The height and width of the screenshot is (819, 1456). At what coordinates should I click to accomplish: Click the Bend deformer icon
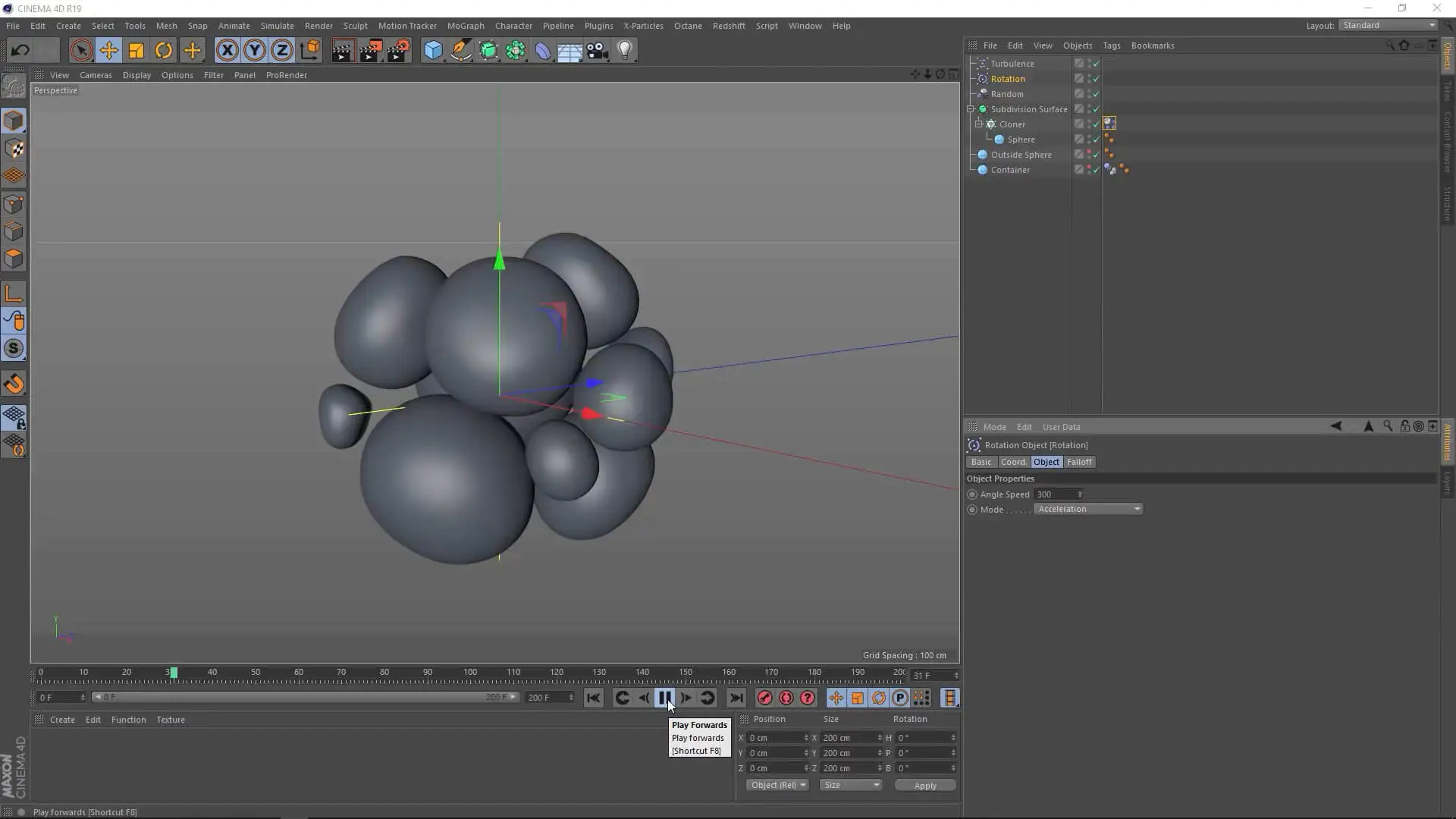[543, 51]
